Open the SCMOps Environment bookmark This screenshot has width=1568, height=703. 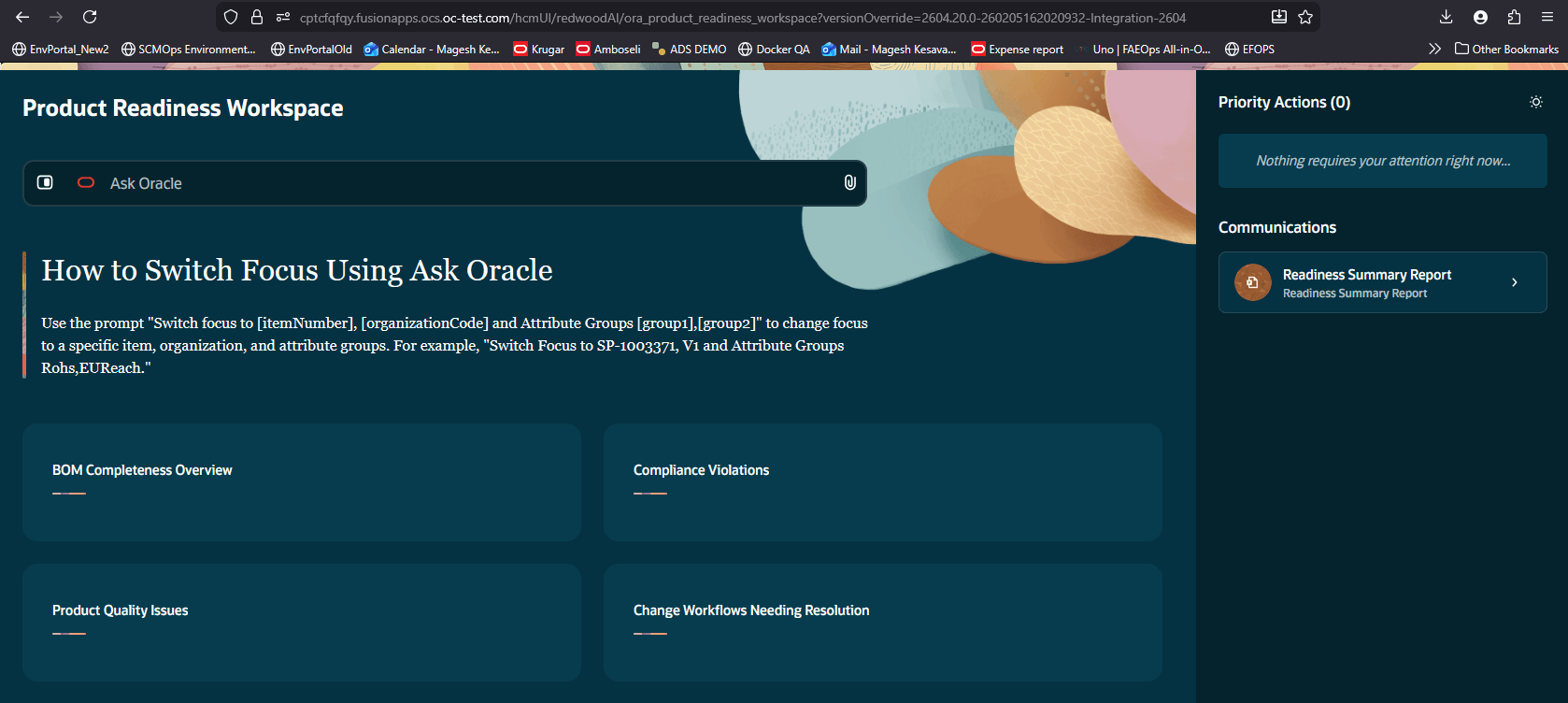tap(189, 50)
